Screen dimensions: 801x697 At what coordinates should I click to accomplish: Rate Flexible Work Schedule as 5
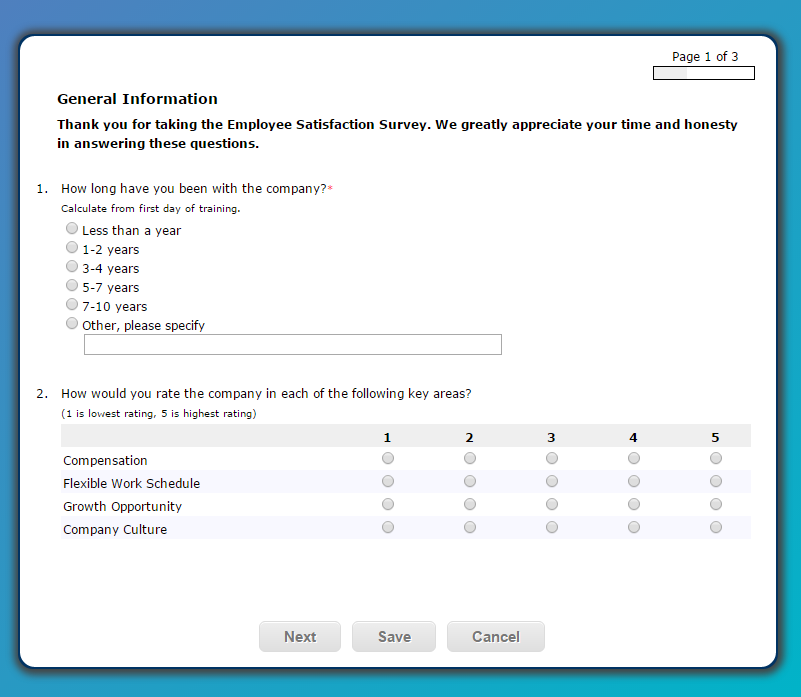[715, 481]
